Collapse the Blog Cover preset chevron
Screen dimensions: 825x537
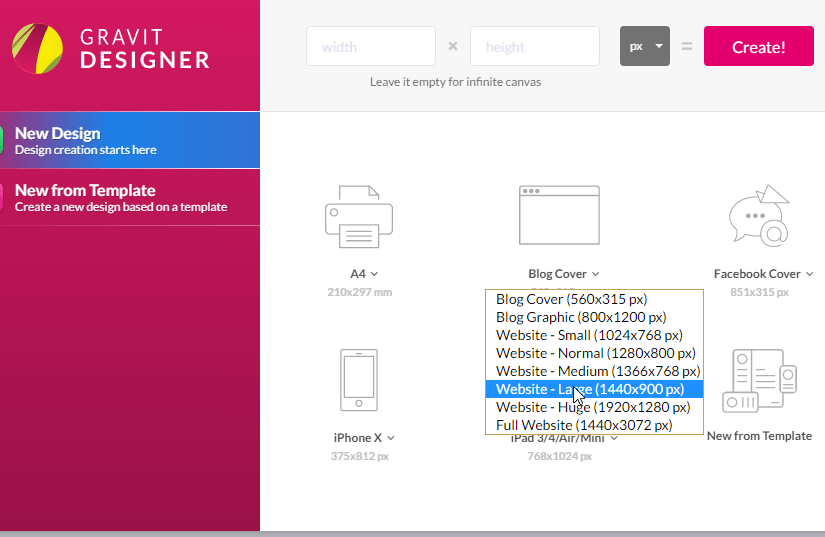[x=595, y=274]
